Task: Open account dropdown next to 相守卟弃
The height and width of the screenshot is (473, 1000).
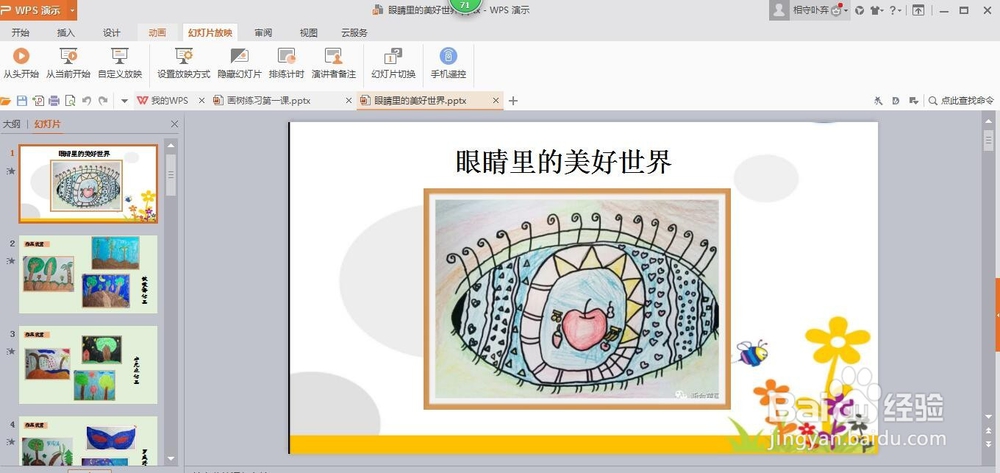Action: [846, 11]
